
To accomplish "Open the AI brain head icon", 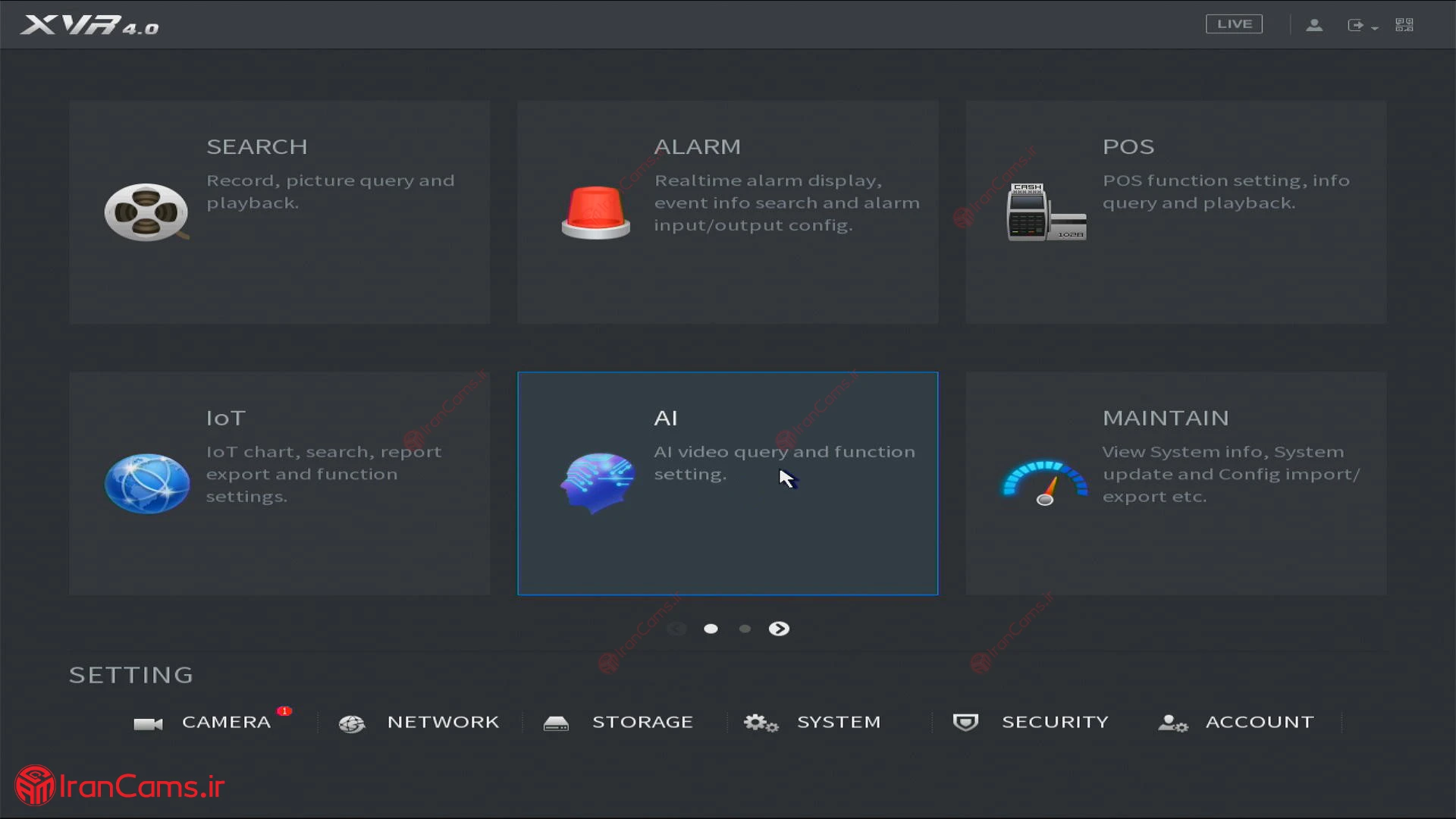I will [x=598, y=483].
